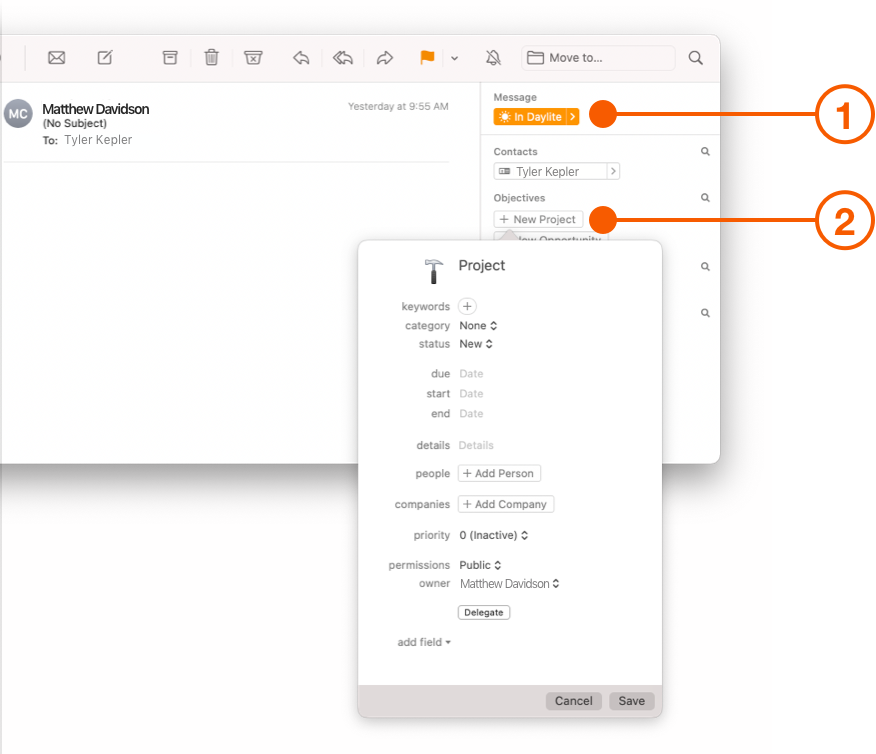Mark the message as junk
The width and height of the screenshot is (876, 754).
point(253,57)
